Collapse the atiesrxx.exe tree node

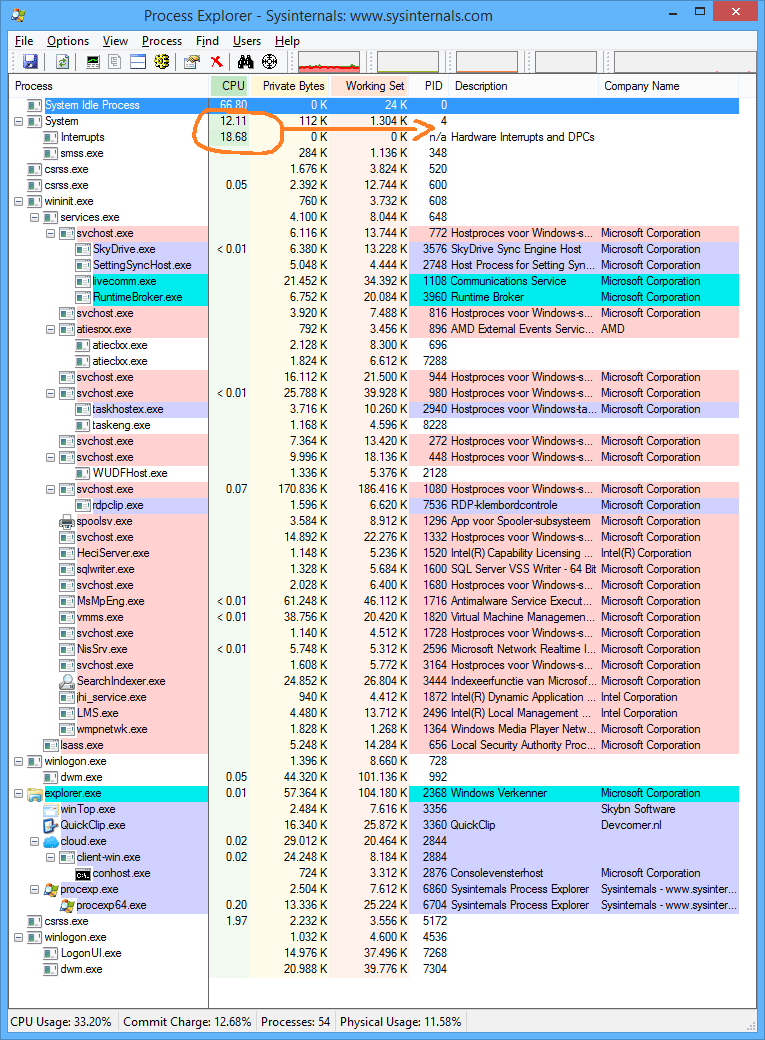coord(50,330)
